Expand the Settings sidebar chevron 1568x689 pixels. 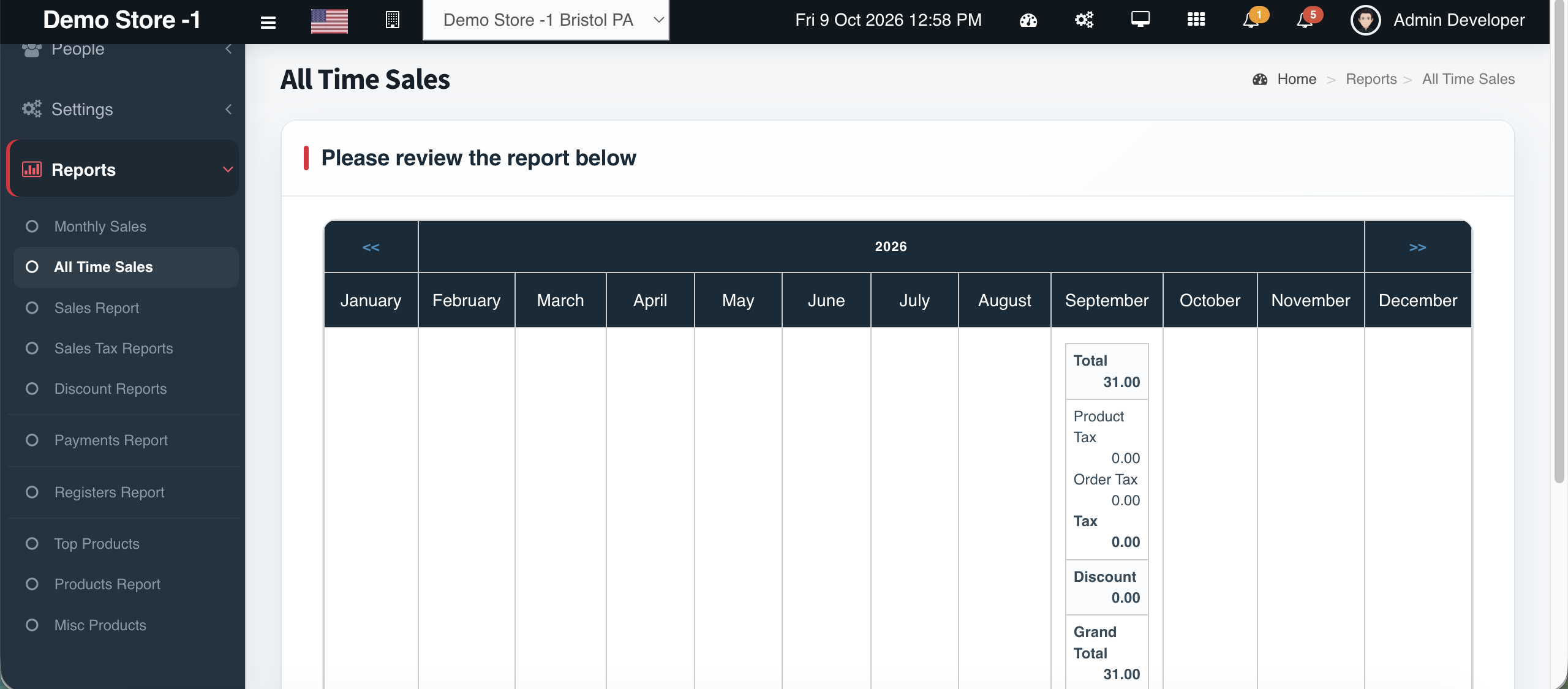point(228,109)
